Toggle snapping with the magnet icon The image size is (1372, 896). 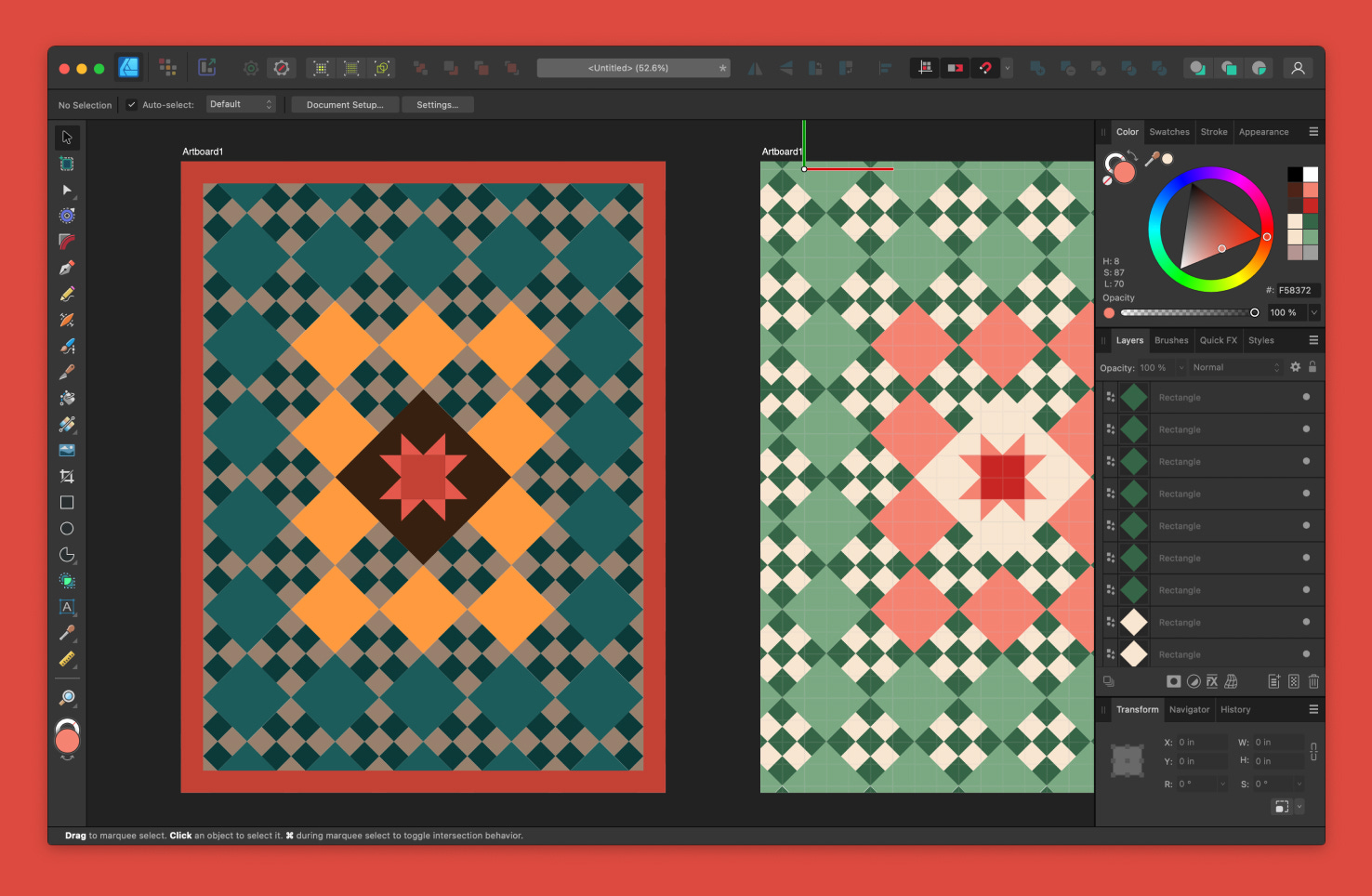(x=985, y=67)
